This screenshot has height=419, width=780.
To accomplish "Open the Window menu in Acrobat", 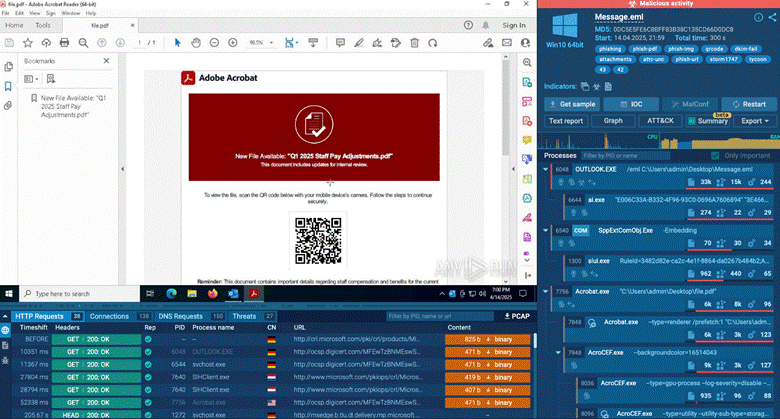I will (x=71, y=13).
